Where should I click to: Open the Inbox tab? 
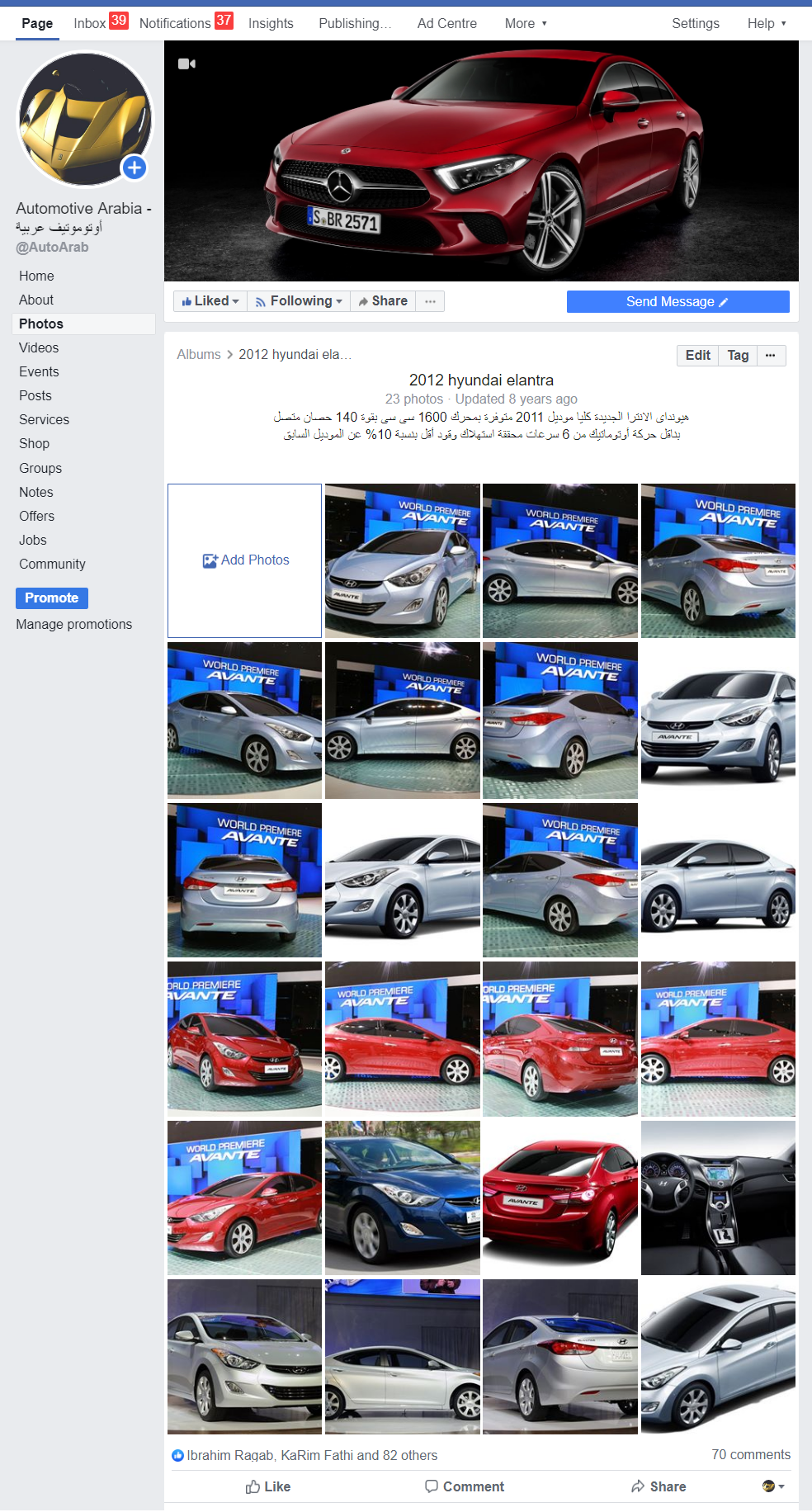coord(100,22)
